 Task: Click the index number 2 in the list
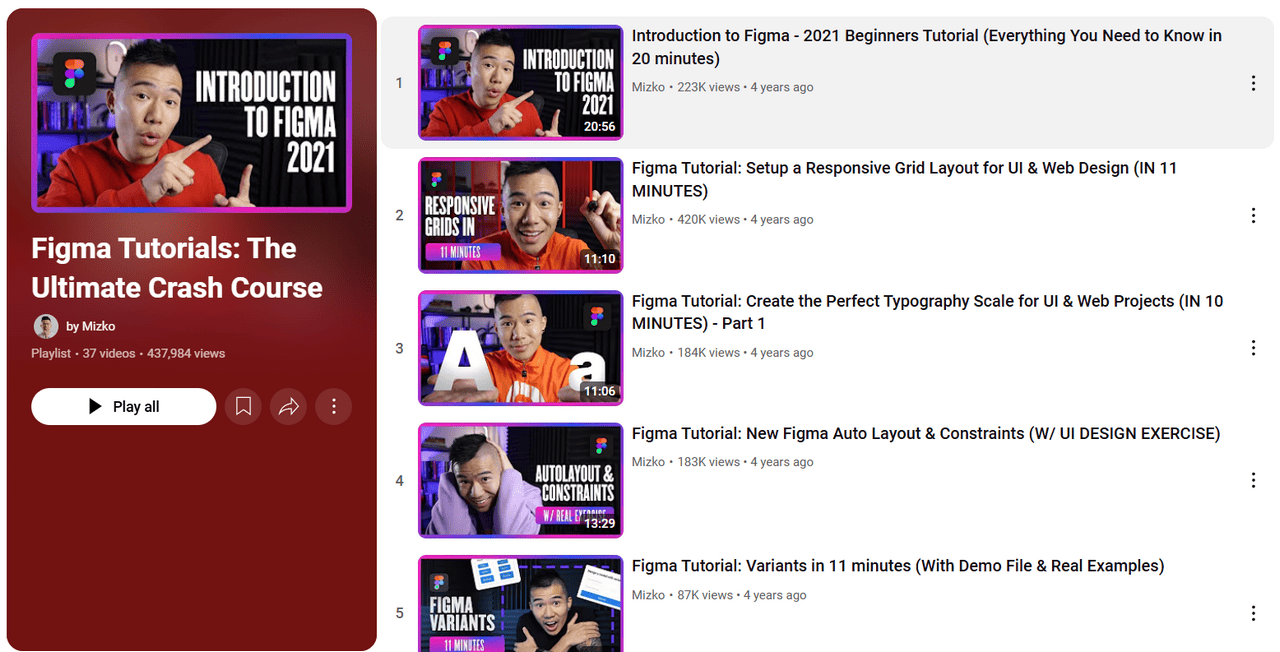click(x=399, y=215)
